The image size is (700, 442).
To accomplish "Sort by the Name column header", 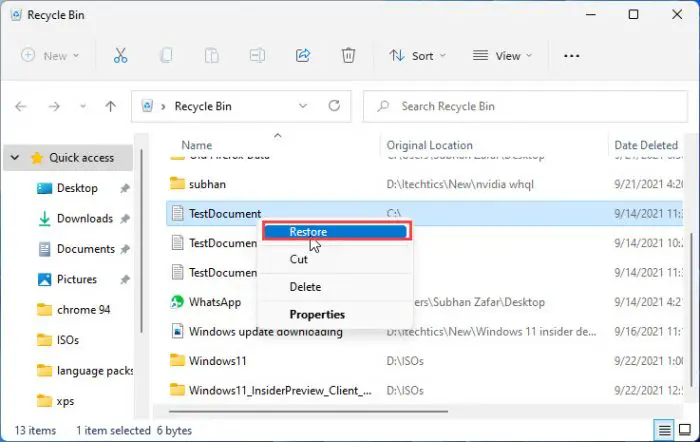I will coord(196,145).
